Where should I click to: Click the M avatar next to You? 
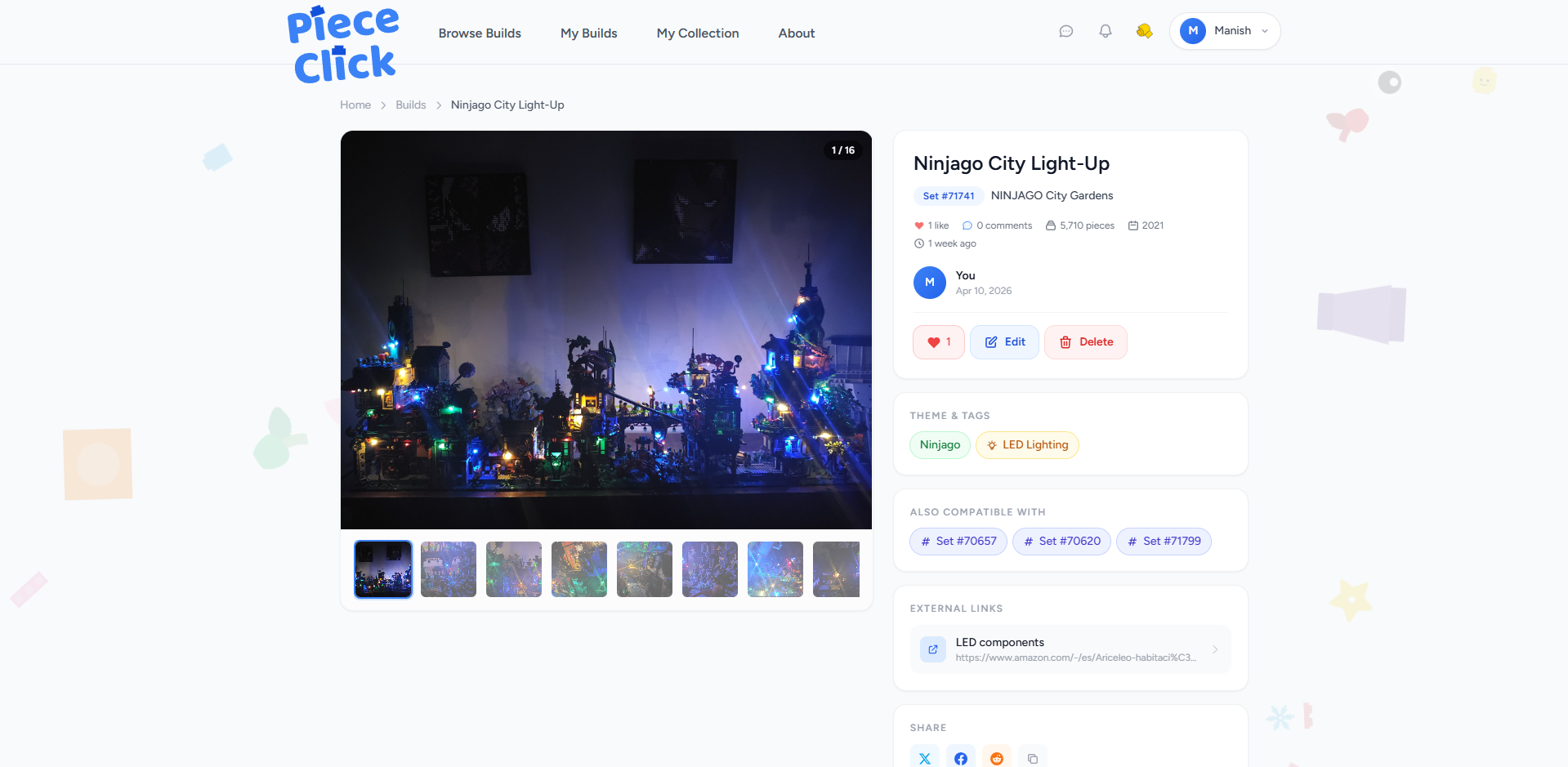tap(929, 283)
